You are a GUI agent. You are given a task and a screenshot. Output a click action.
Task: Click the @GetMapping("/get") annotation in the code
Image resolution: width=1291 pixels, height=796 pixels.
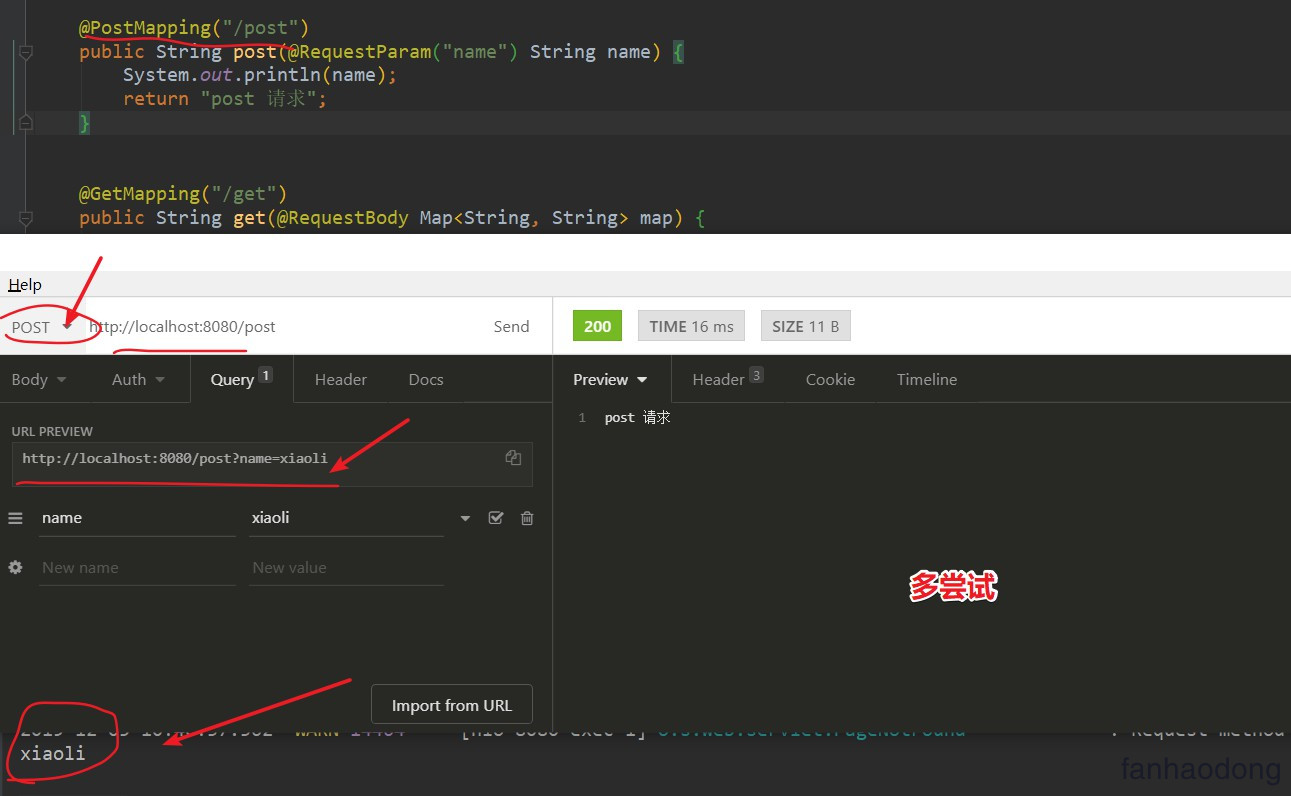point(183,193)
